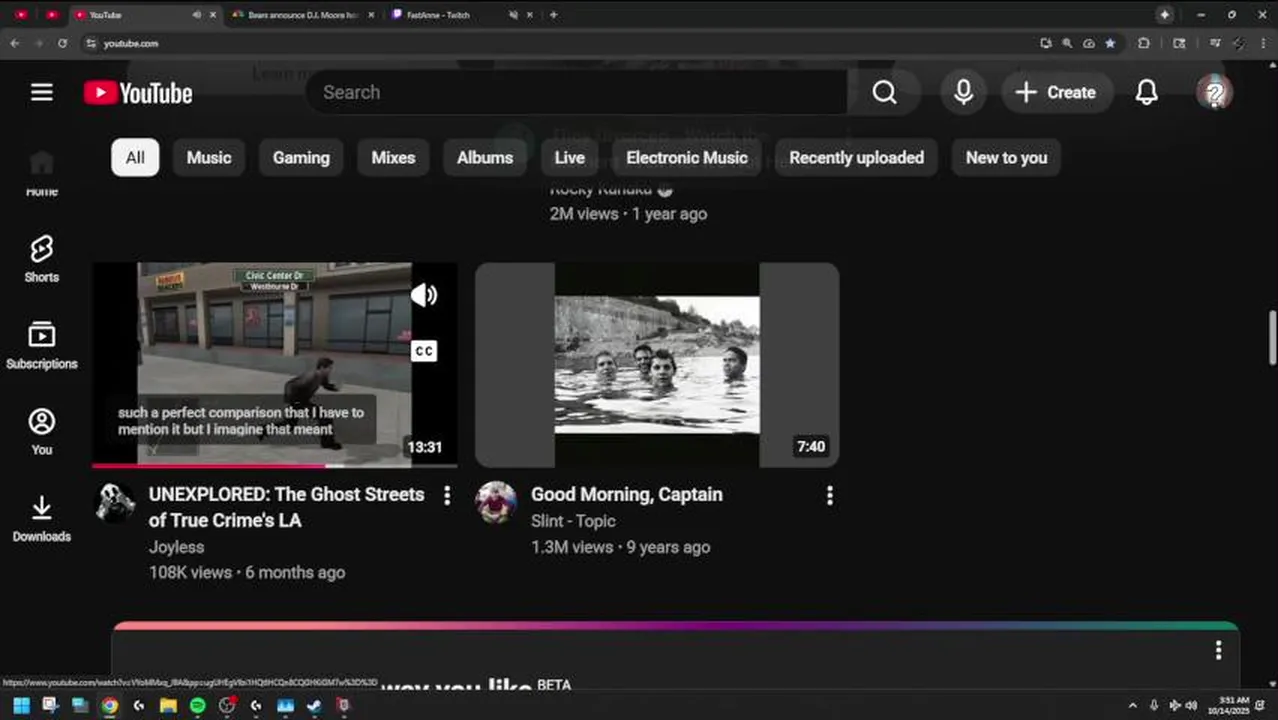Open options menu for UNEXPLORED video
Image resolution: width=1278 pixels, height=720 pixels.
tap(447, 495)
